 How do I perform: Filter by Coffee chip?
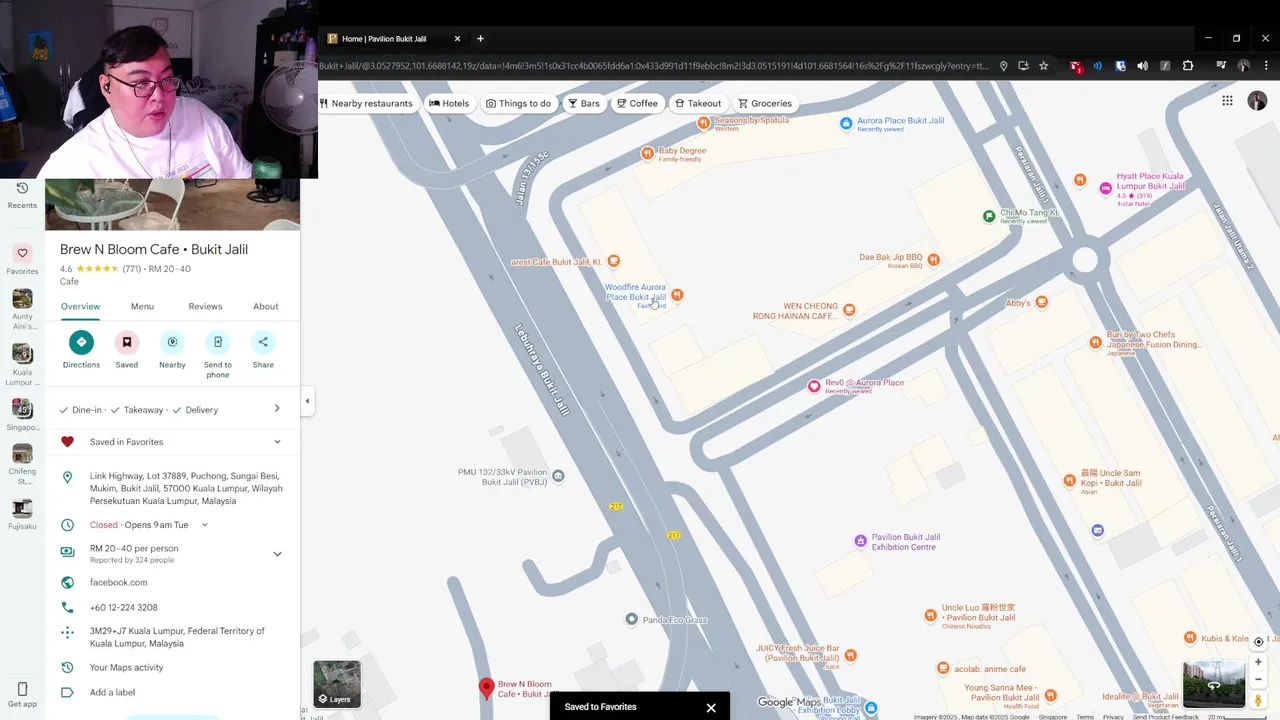tap(637, 103)
